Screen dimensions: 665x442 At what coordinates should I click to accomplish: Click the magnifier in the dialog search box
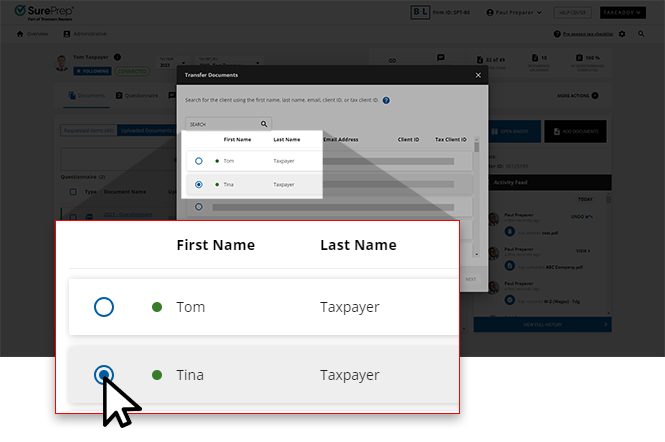264,124
